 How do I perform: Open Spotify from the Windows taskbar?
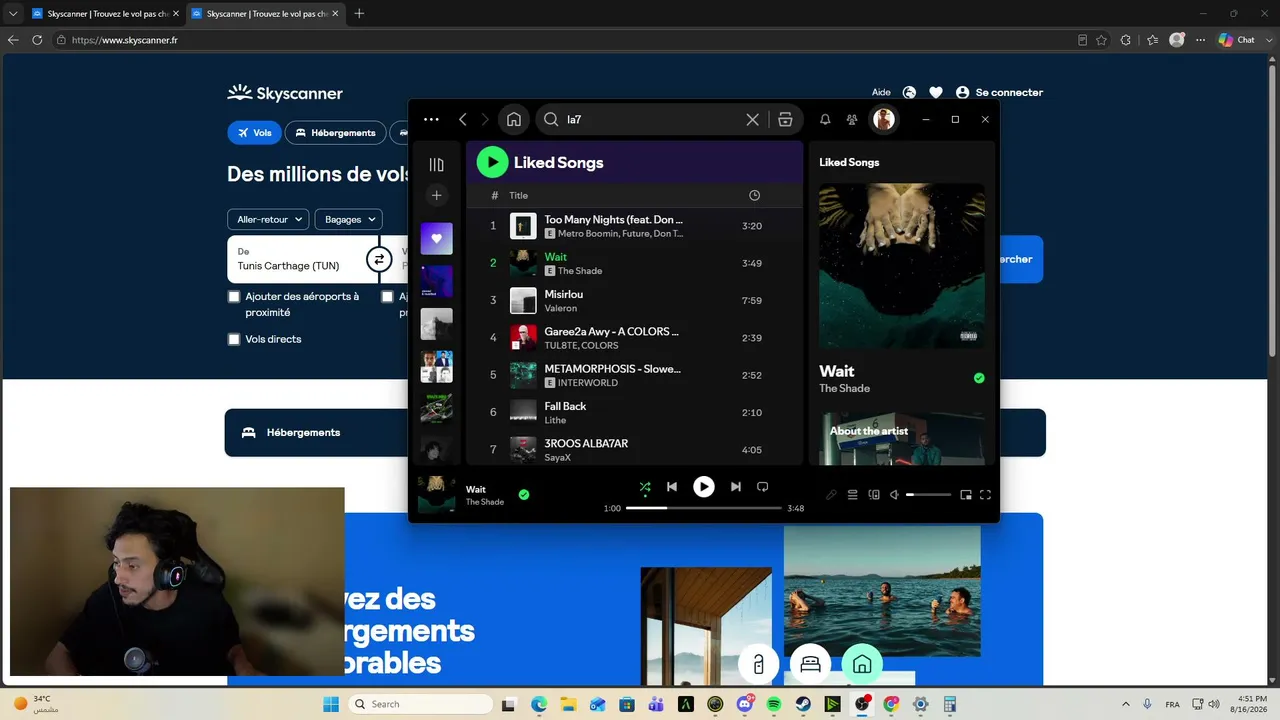click(x=773, y=704)
